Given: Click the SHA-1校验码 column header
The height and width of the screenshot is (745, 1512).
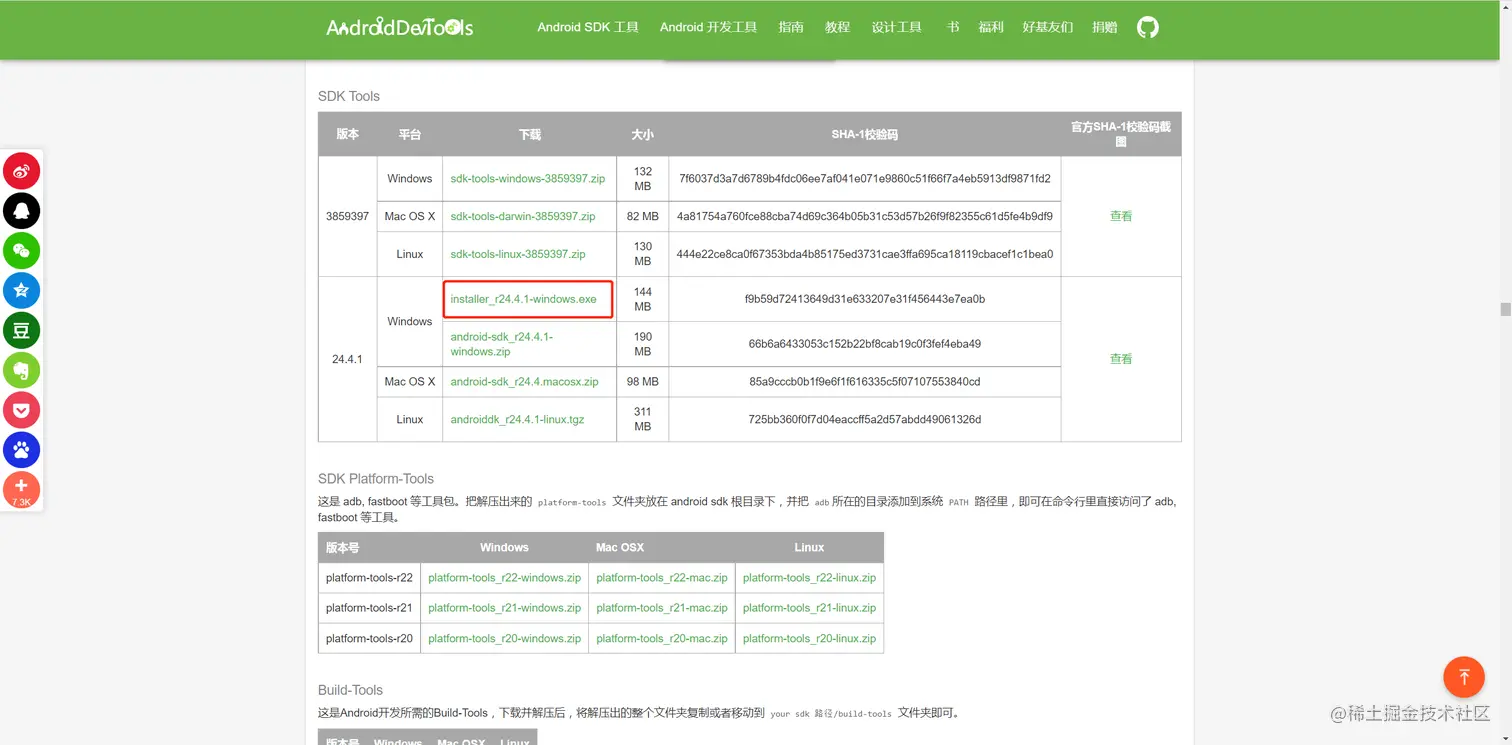Looking at the screenshot, I should 865,134.
